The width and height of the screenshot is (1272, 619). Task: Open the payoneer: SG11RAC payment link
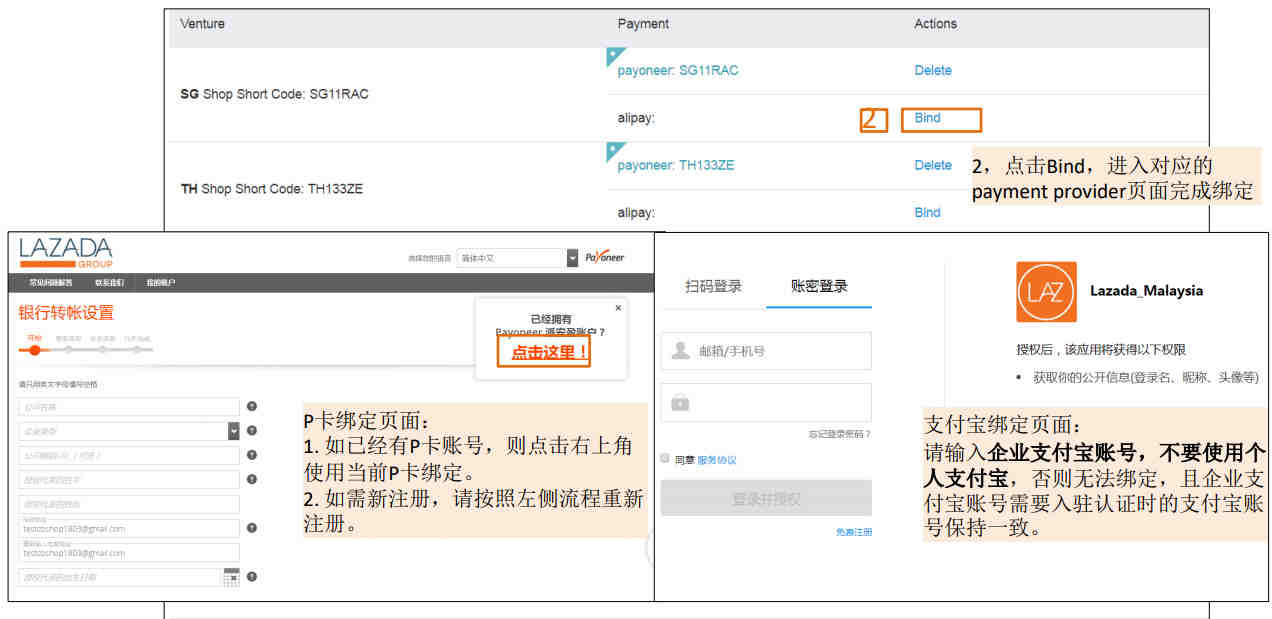[x=678, y=71]
